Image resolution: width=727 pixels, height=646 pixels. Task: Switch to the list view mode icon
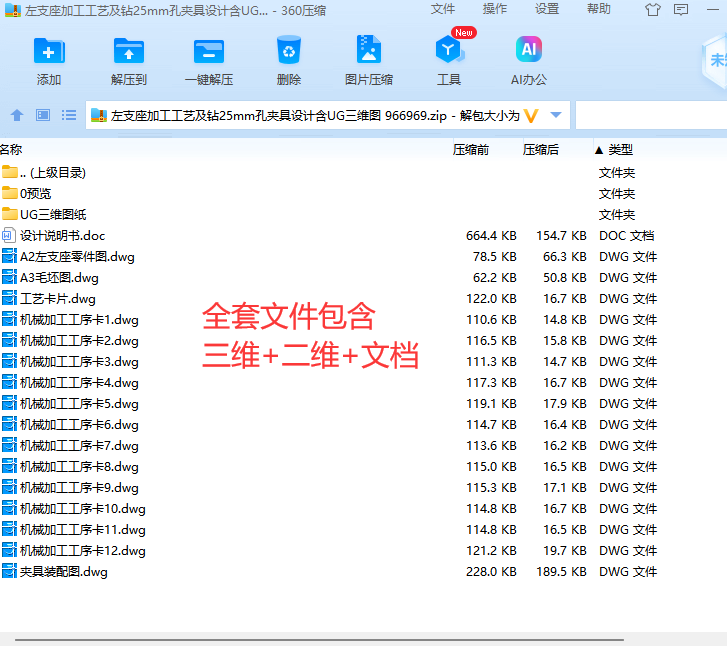(69, 115)
